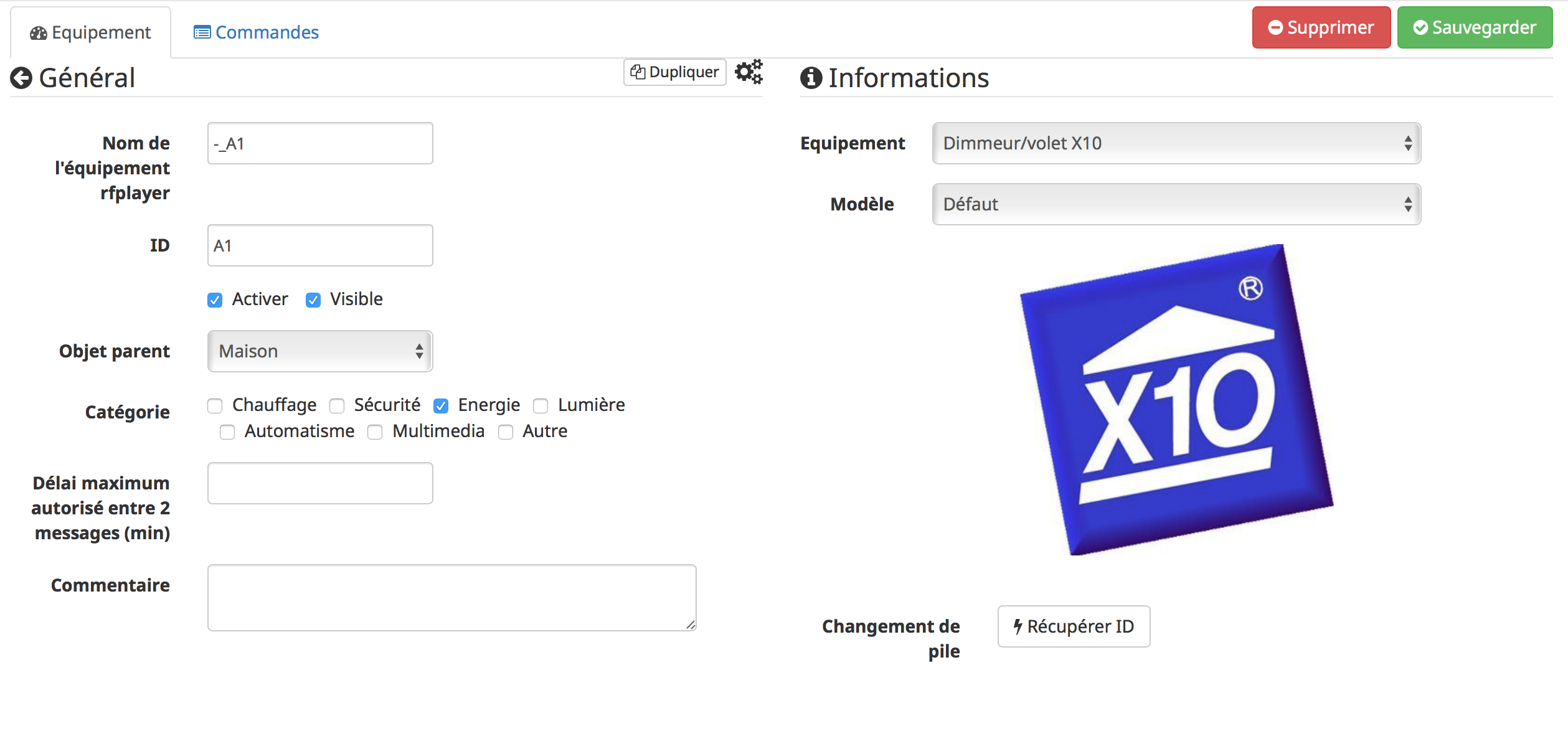Click the ID input field
This screenshot has height=741, width=1568.
click(320, 245)
